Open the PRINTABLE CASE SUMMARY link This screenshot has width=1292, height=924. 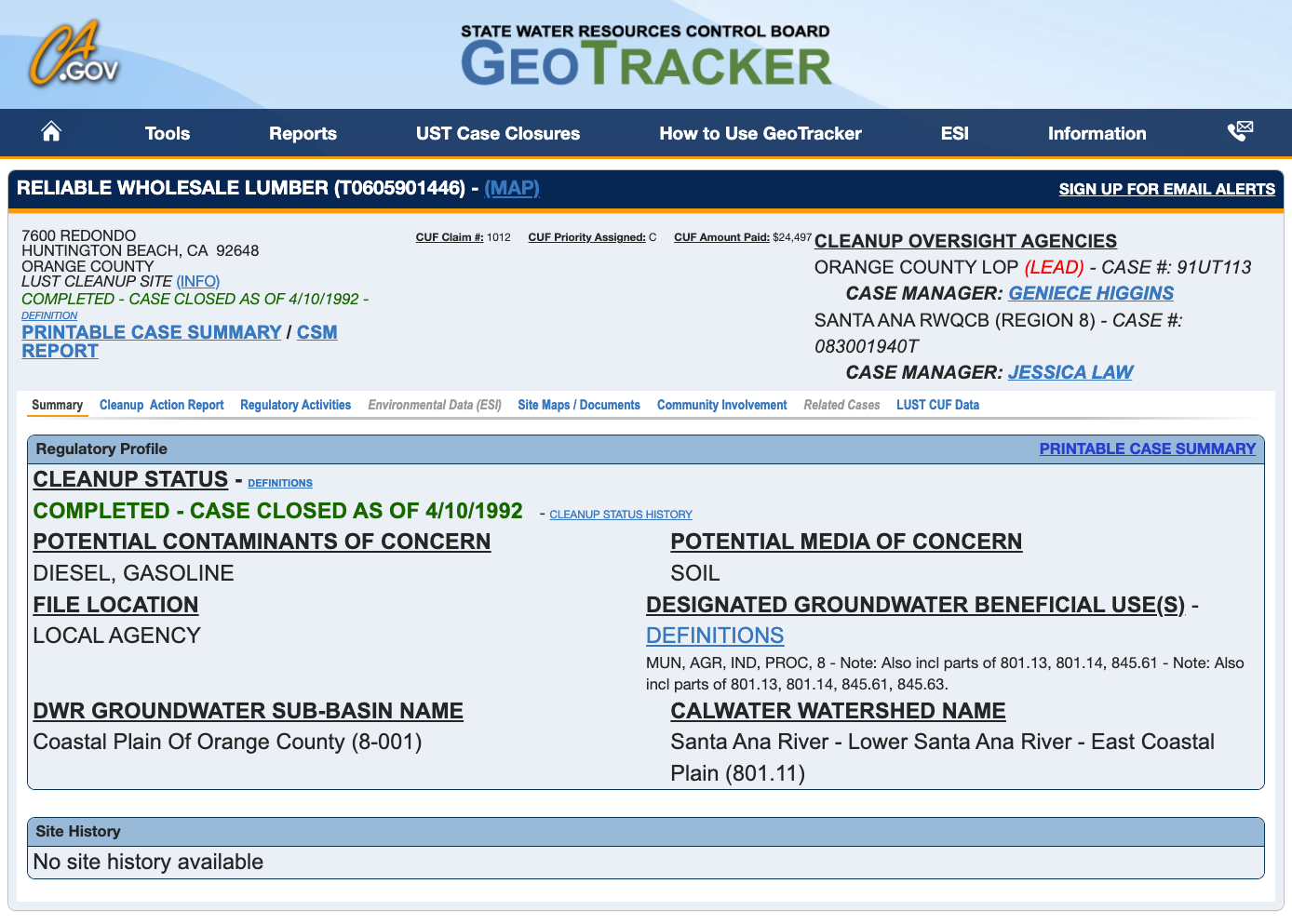tap(152, 332)
